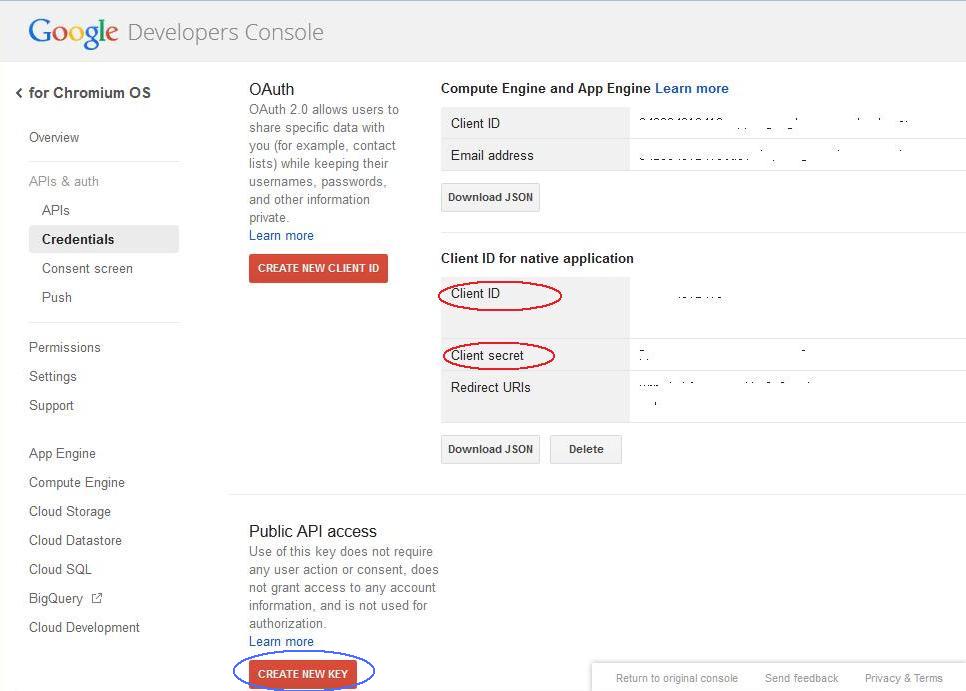The height and width of the screenshot is (691, 966).
Task: Click the Google logo in the header
Action: pos(73,33)
